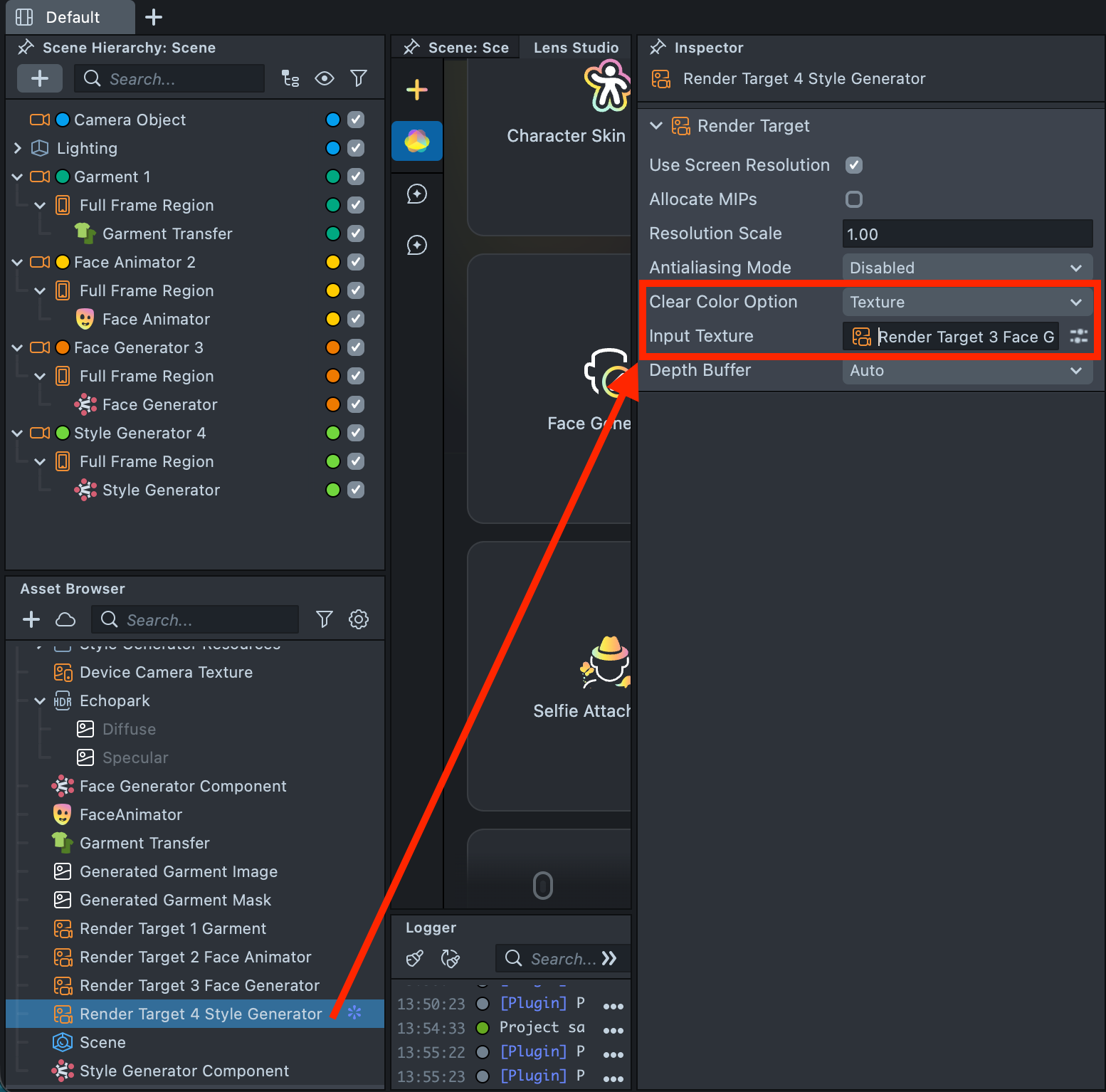Click the workspace layout icon beside Default
Image resolution: width=1106 pixels, height=1092 pixels.
pyautogui.click(x=24, y=17)
